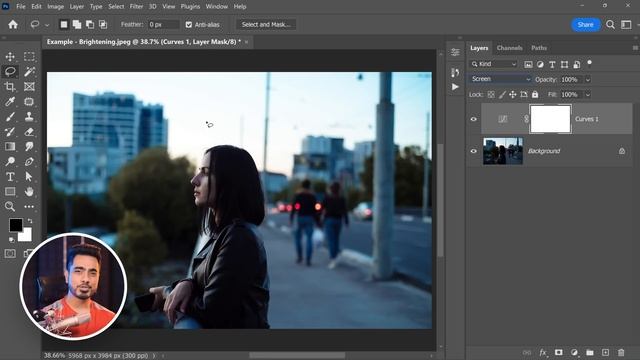Click the Feather value field
640x360 pixels.
point(163,24)
